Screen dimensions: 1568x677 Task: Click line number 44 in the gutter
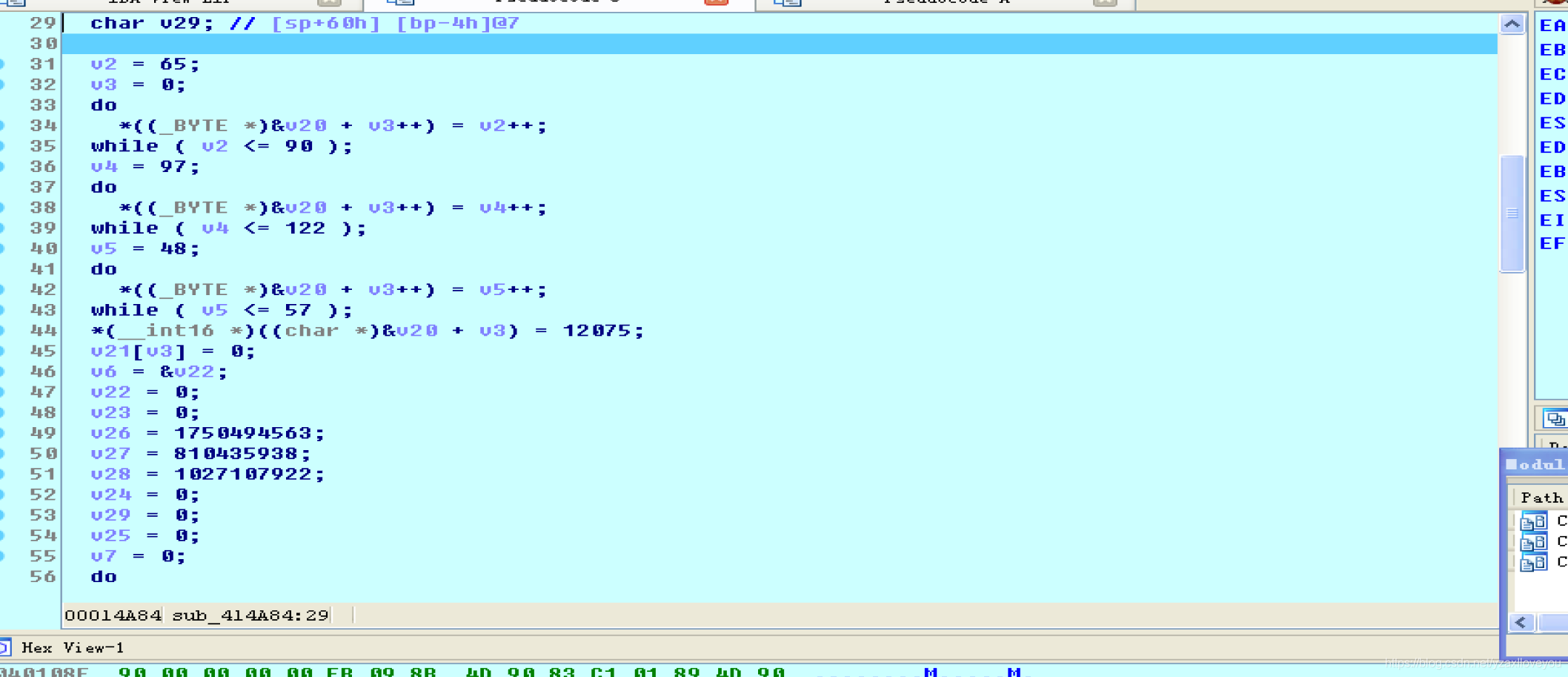43,330
